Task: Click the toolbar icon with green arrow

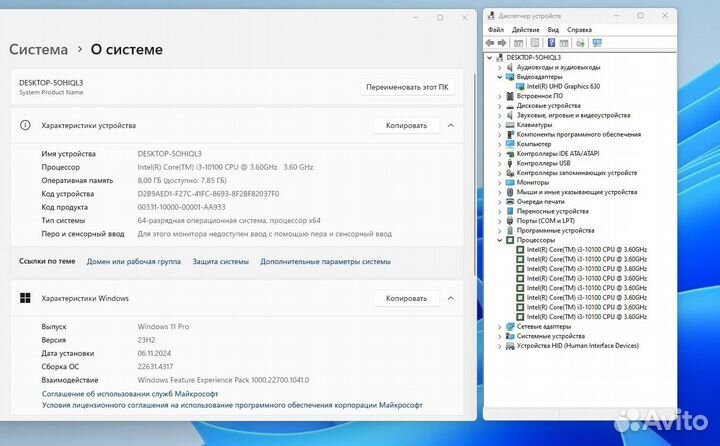Action: 580,43
